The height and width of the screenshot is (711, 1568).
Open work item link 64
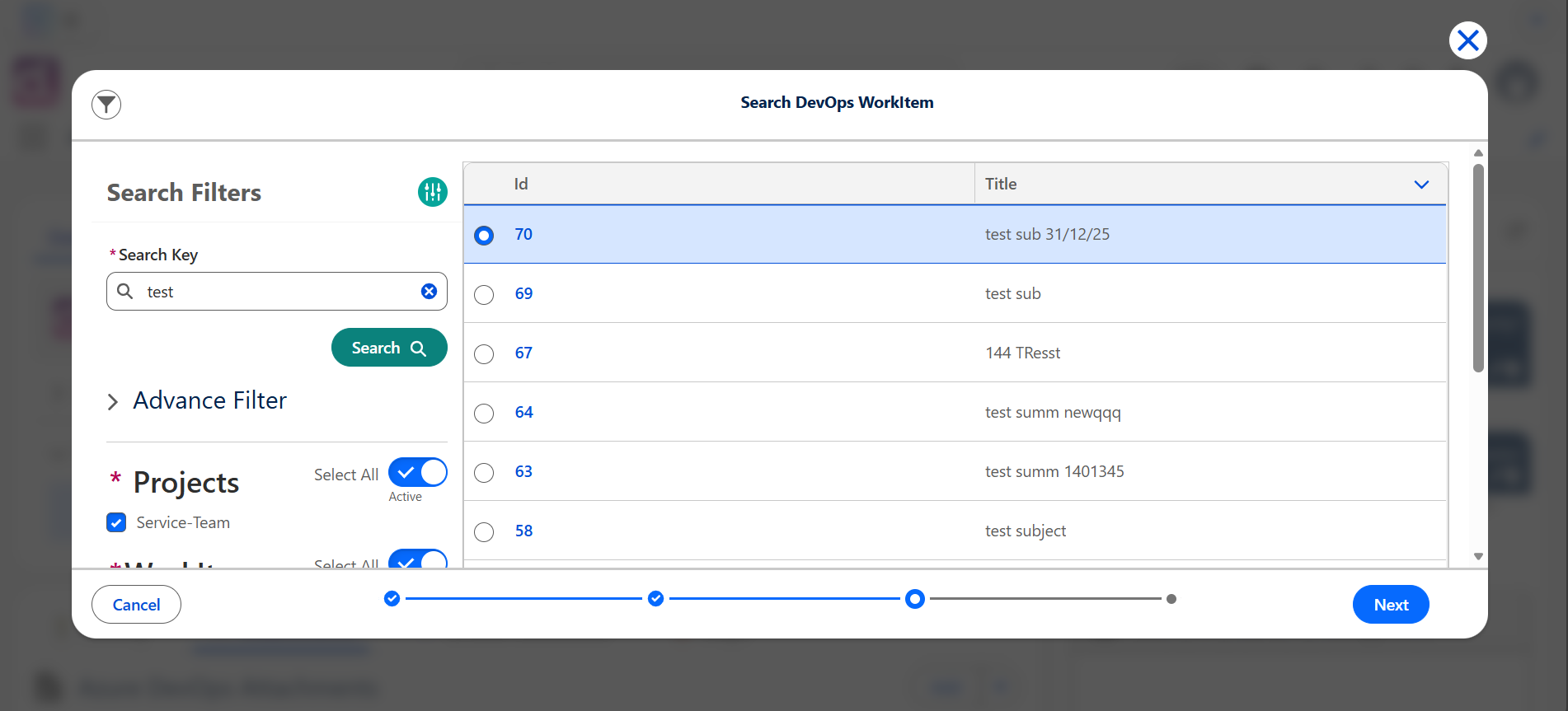[523, 412]
